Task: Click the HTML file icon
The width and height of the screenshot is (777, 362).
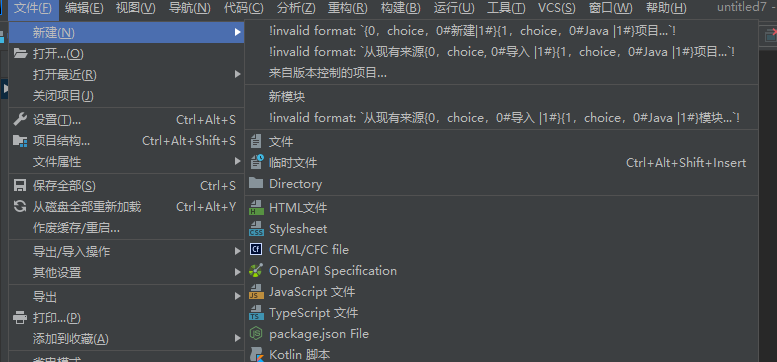Action: pos(256,207)
